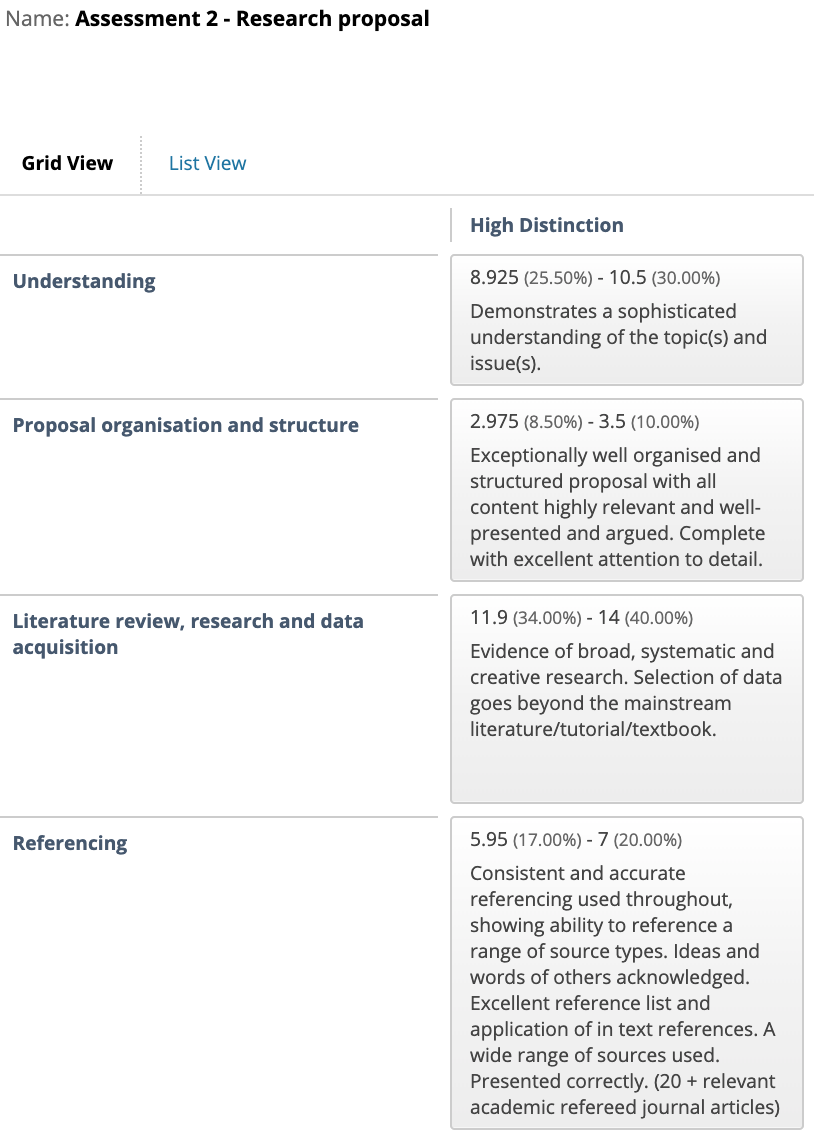
Task: Click the High Distinction column header
Action: (547, 225)
